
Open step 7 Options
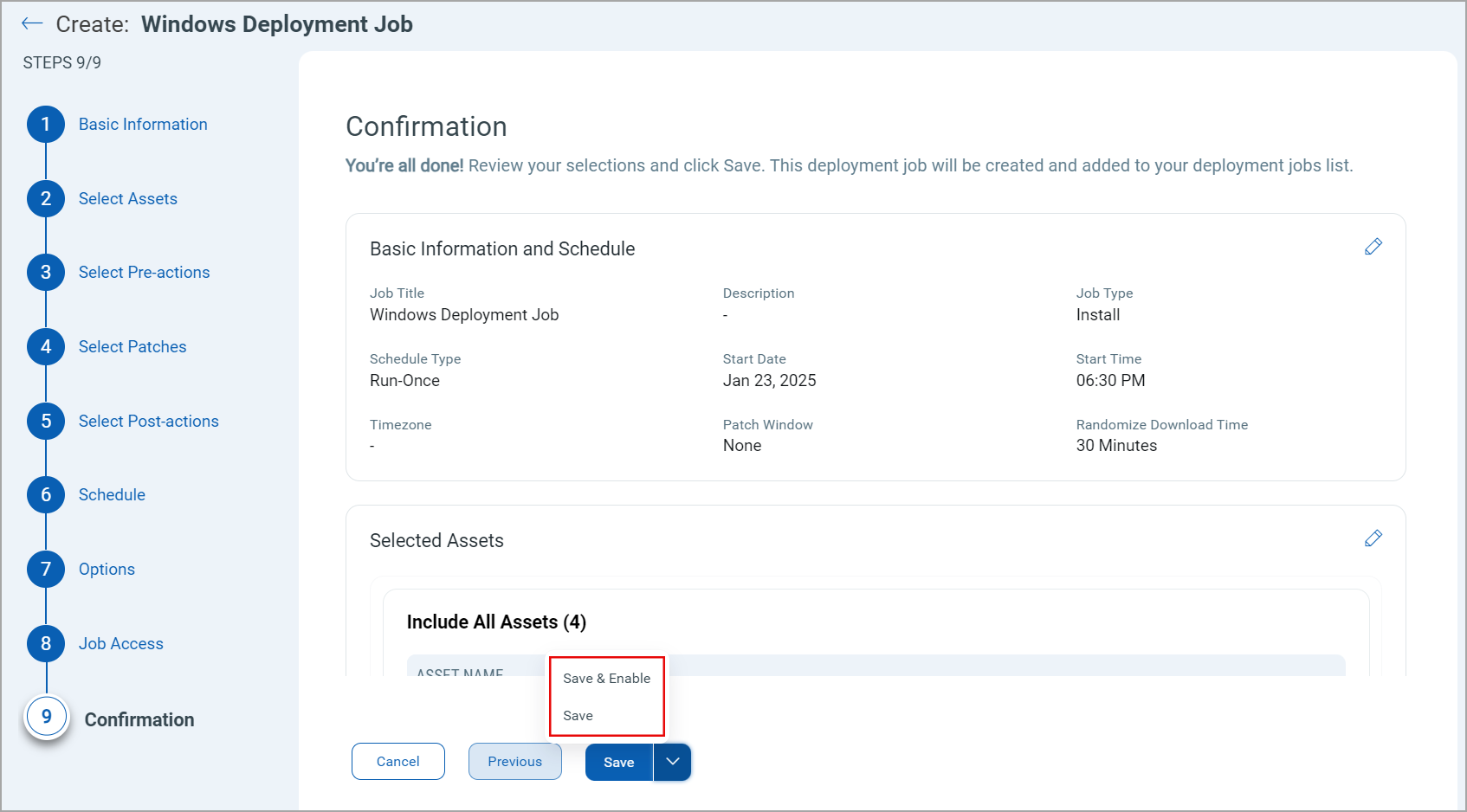point(45,569)
